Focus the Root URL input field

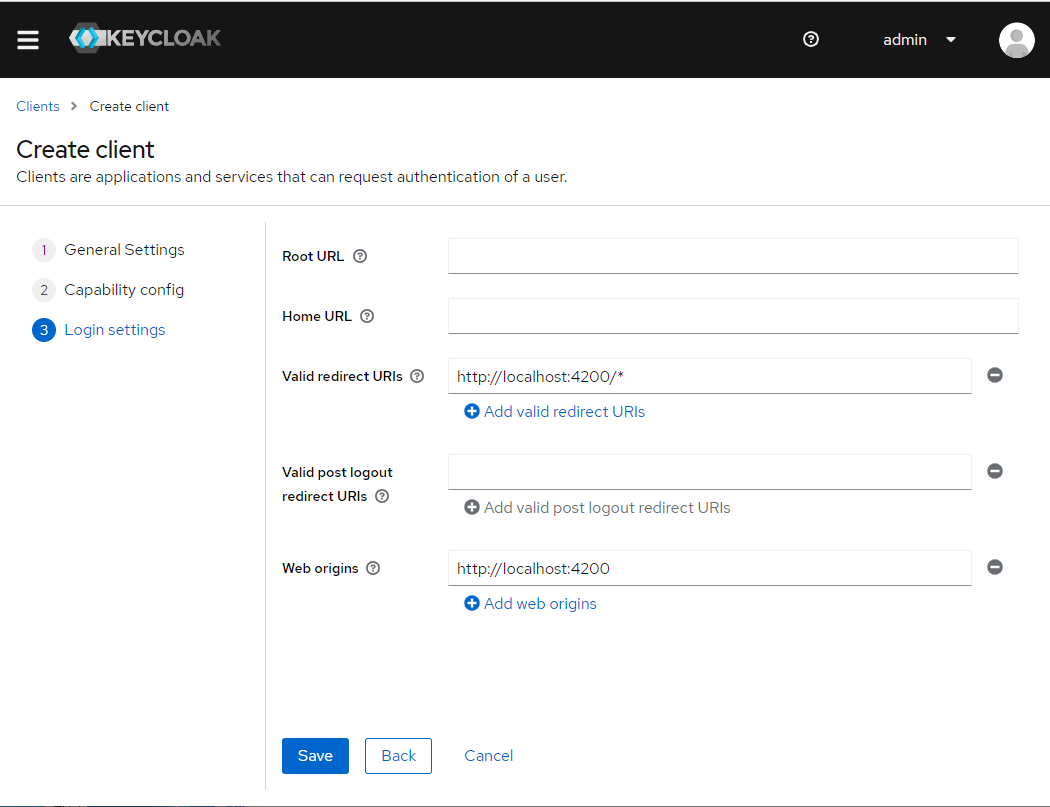pyautogui.click(x=733, y=256)
